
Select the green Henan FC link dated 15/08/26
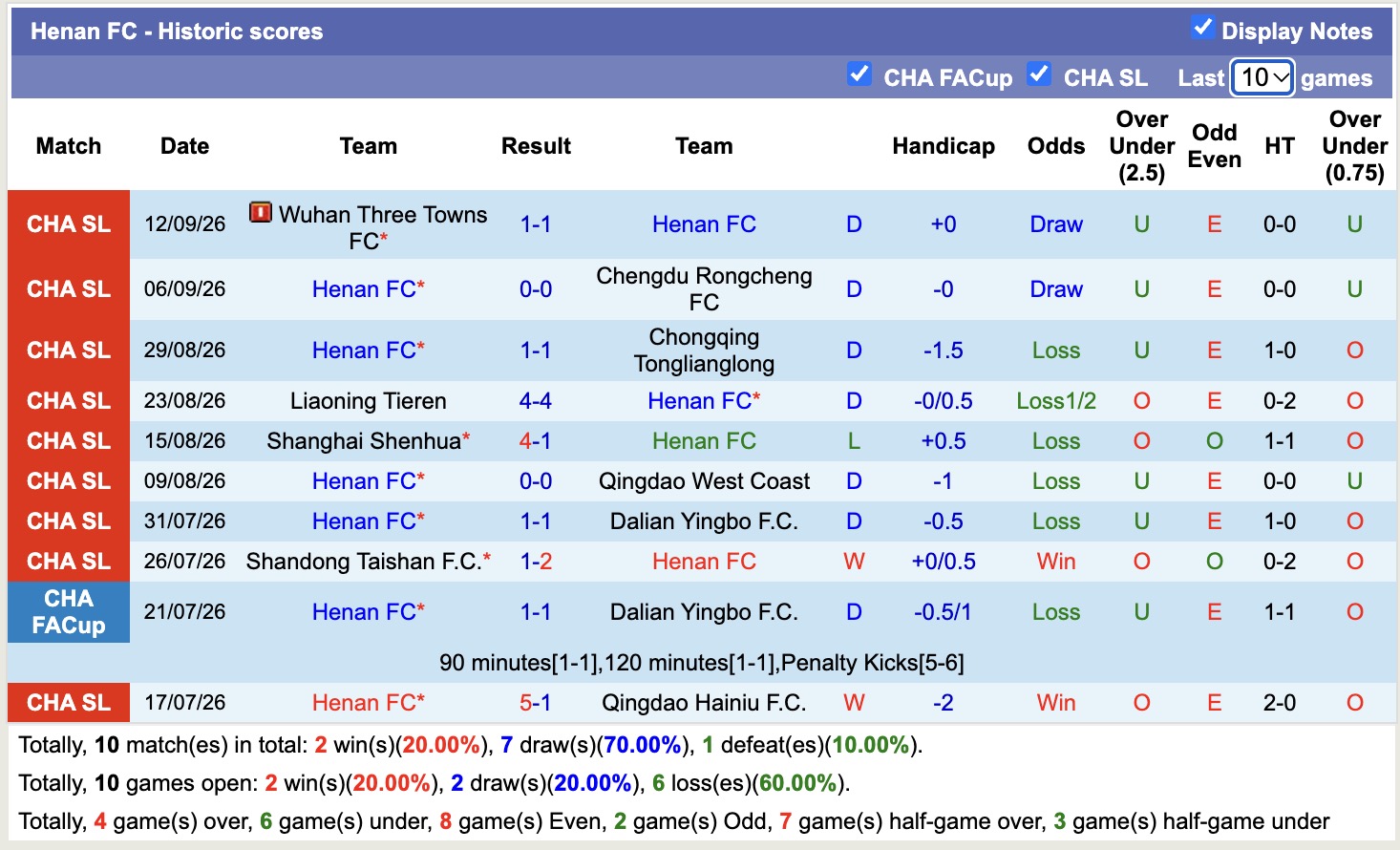click(704, 441)
